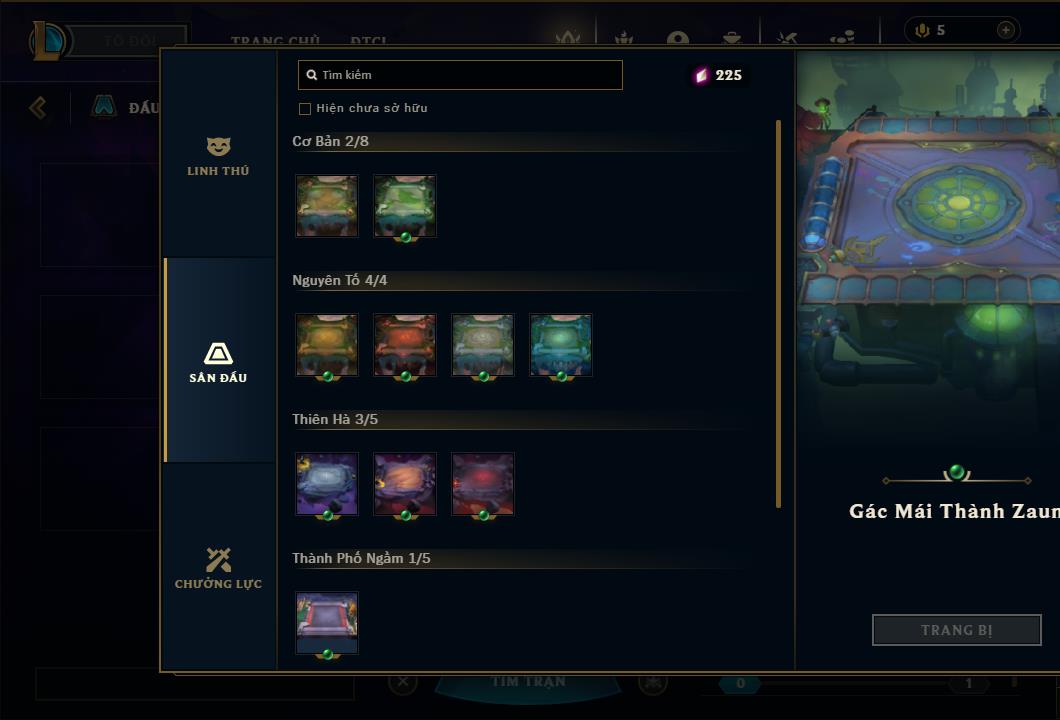Click the purple star shard currency icon
1060x720 pixels.
pos(702,75)
